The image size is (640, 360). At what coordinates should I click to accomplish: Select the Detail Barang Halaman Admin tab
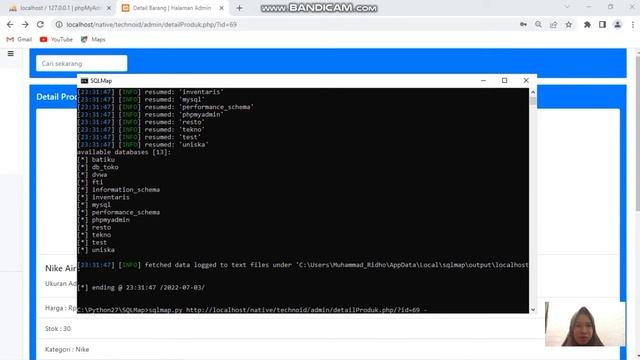[x=172, y=8]
